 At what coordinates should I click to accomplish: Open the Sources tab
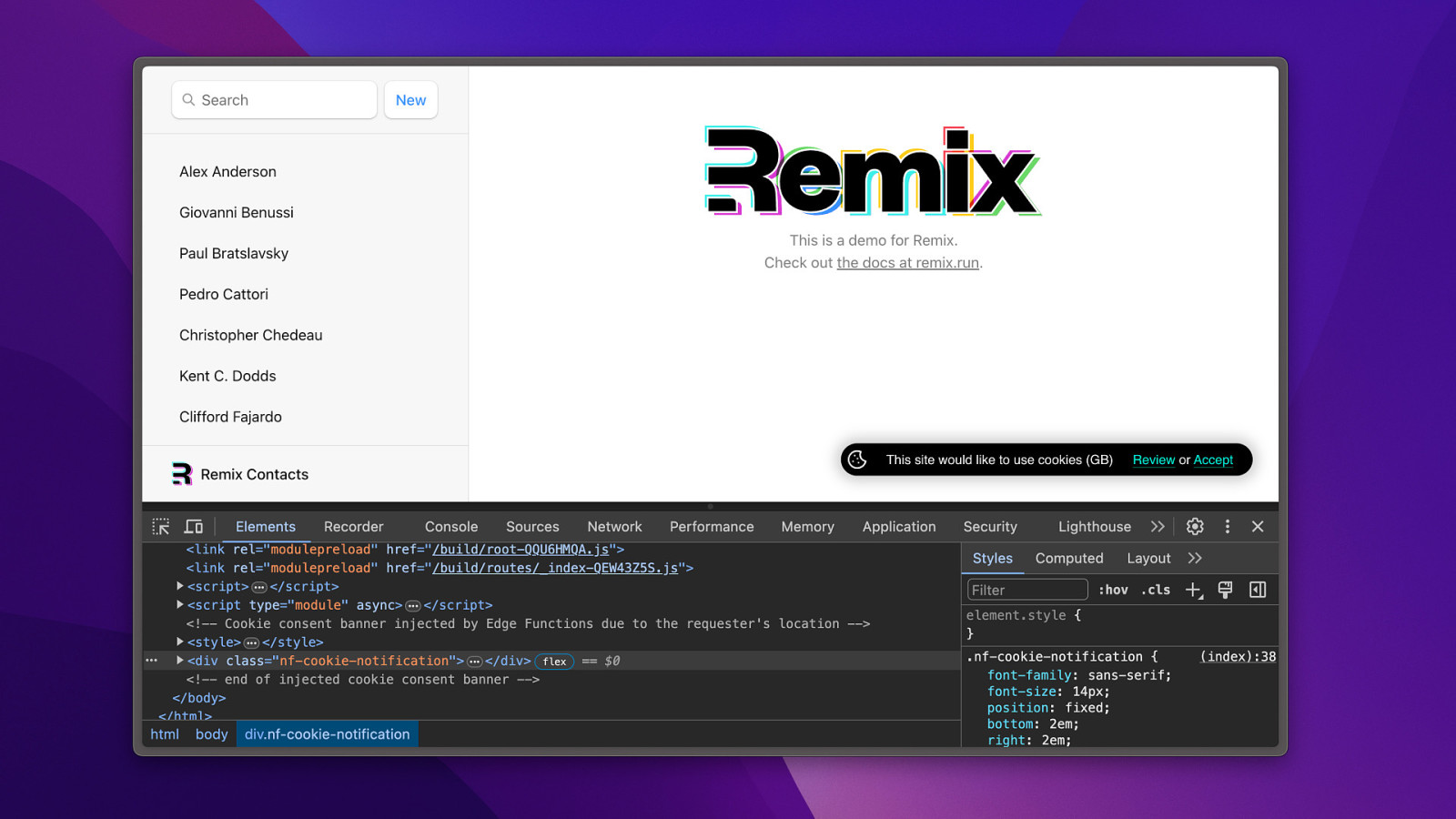tap(532, 526)
